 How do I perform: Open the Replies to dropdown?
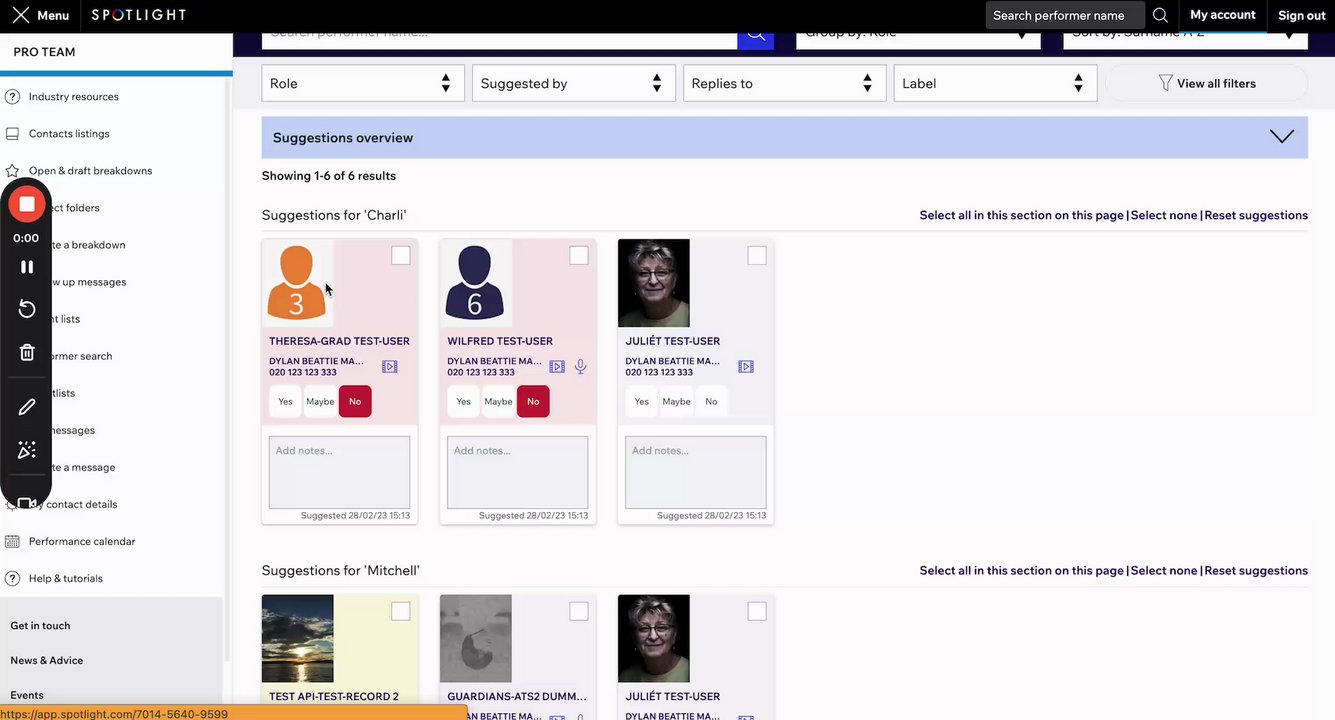click(785, 84)
